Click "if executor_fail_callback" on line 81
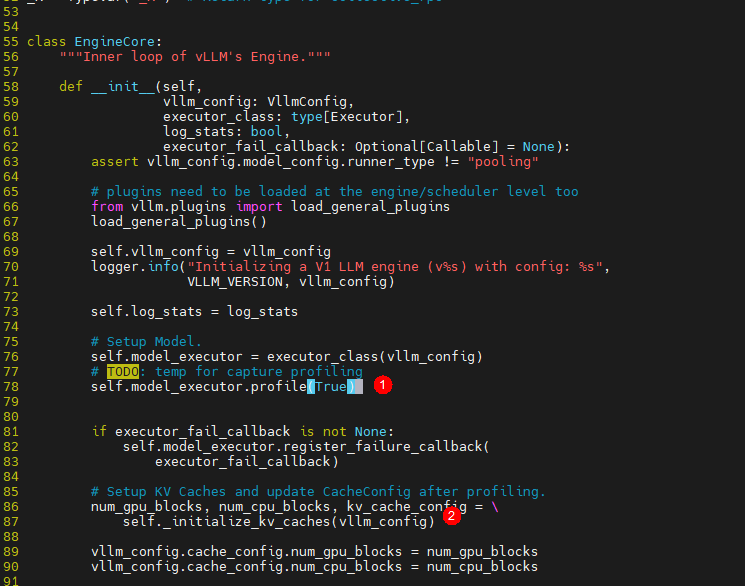745x586 pixels. coord(191,432)
